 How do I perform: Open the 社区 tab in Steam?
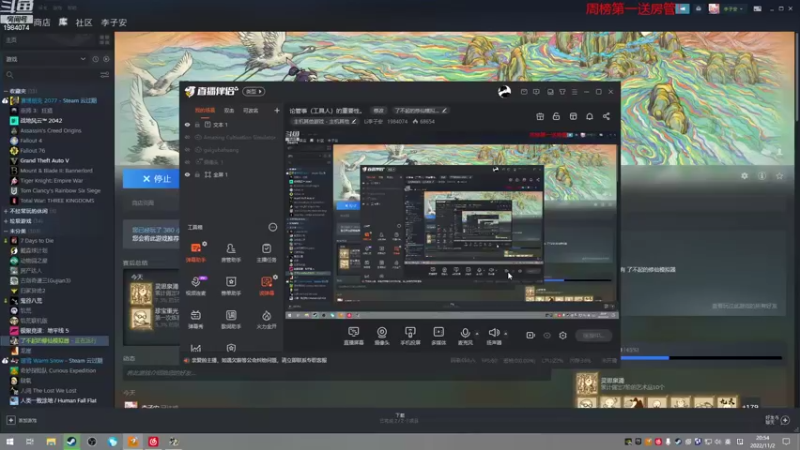[84, 22]
